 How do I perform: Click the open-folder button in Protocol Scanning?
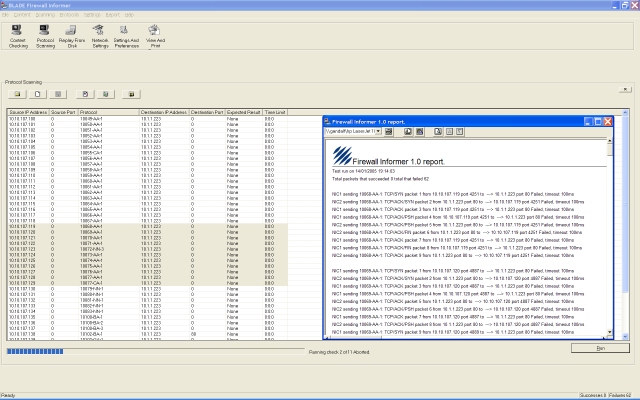17,94
